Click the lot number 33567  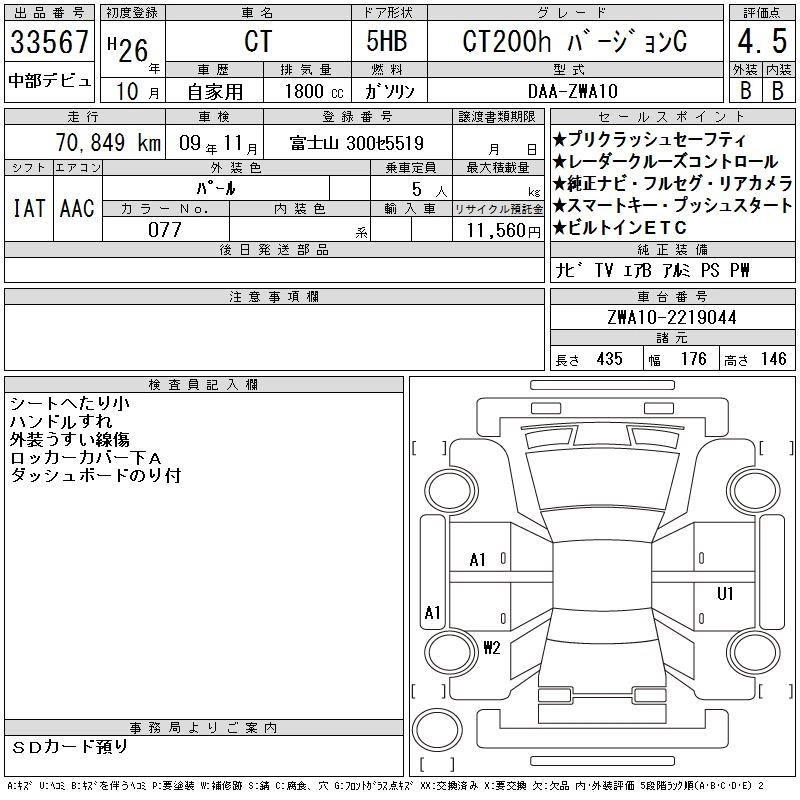click(x=49, y=41)
